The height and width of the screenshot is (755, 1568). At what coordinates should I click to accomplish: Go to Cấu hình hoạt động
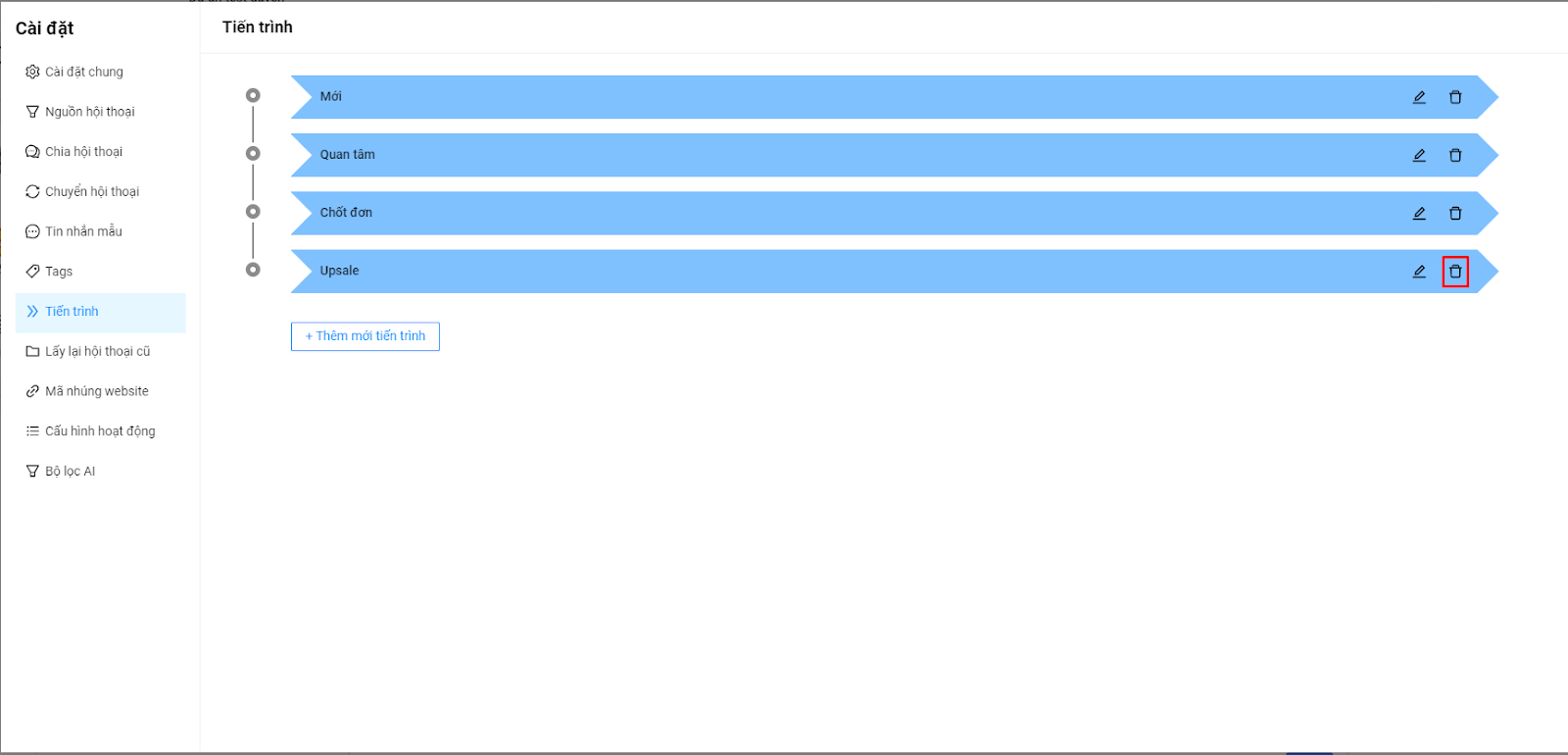[100, 431]
